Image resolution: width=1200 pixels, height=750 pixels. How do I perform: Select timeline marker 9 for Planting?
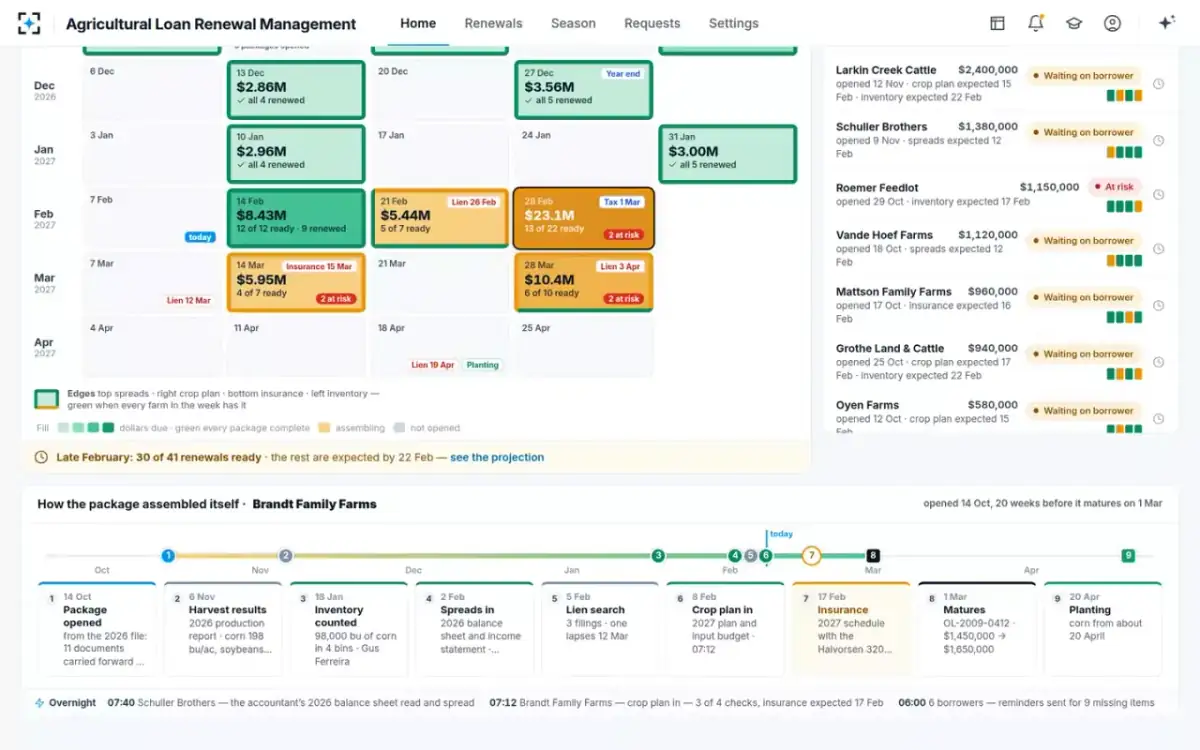[x=1128, y=556]
